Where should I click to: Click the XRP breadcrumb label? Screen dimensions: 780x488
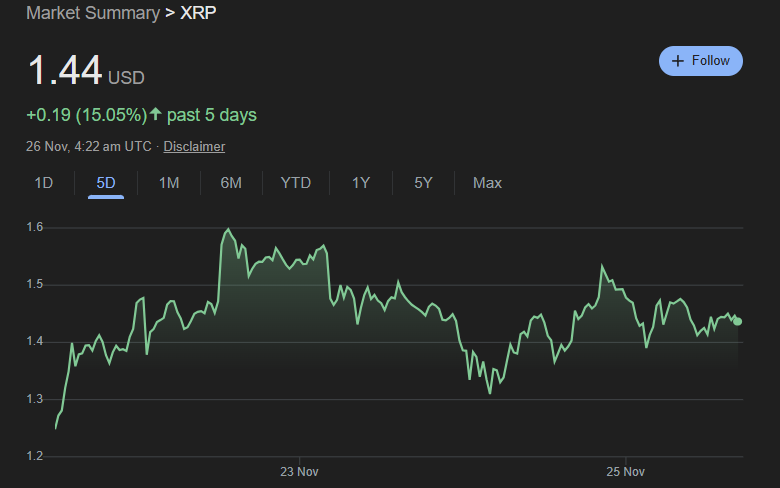pos(198,13)
